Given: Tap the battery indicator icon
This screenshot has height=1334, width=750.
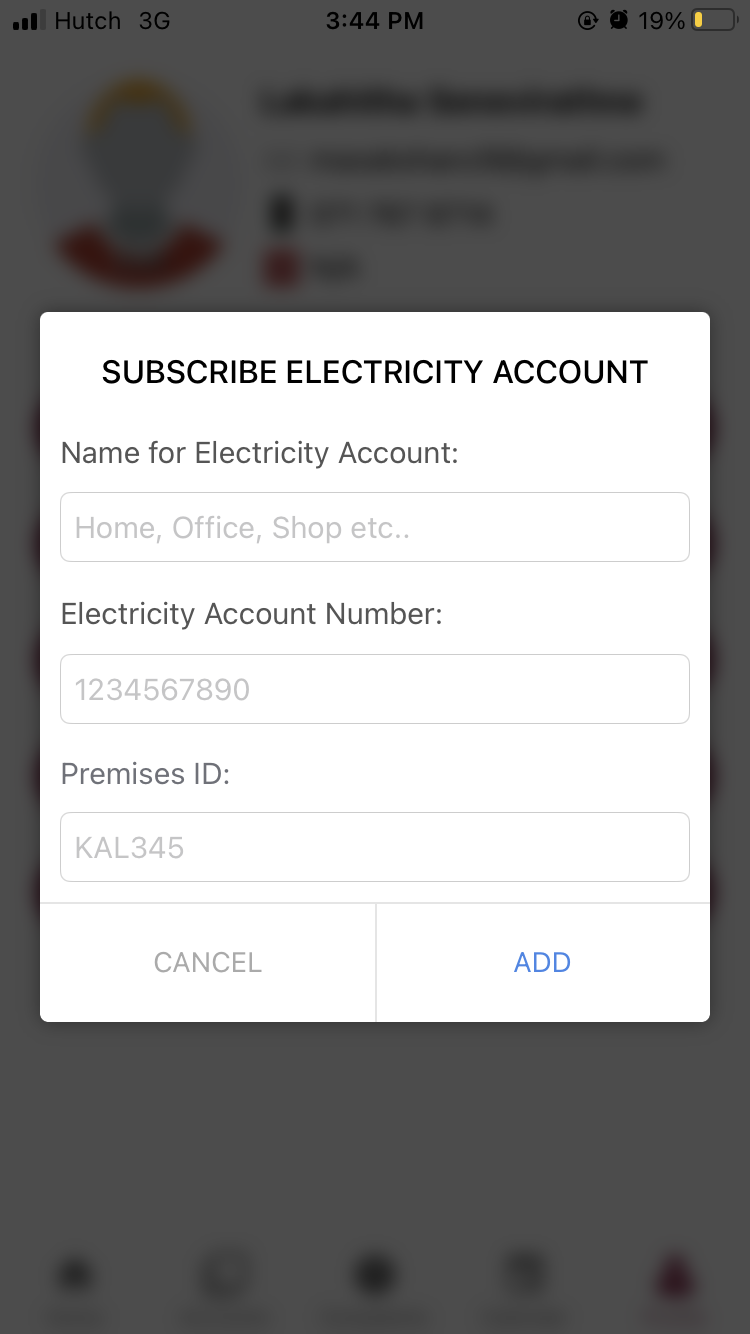Looking at the screenshot, I should [714, 20].
